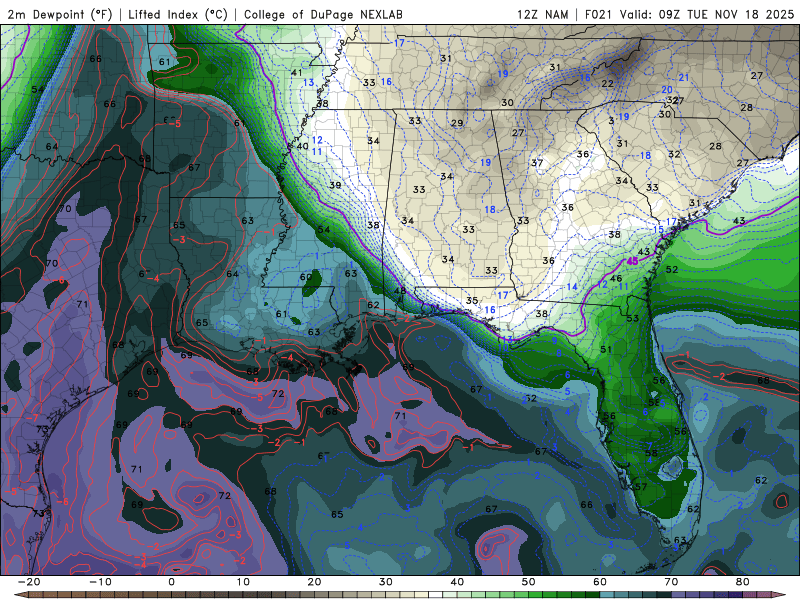Click the '29' dewpoint value in north Alabama
The height and width of the screenshot is (600, 800).
pyautogui.click(x=457, y=123)
